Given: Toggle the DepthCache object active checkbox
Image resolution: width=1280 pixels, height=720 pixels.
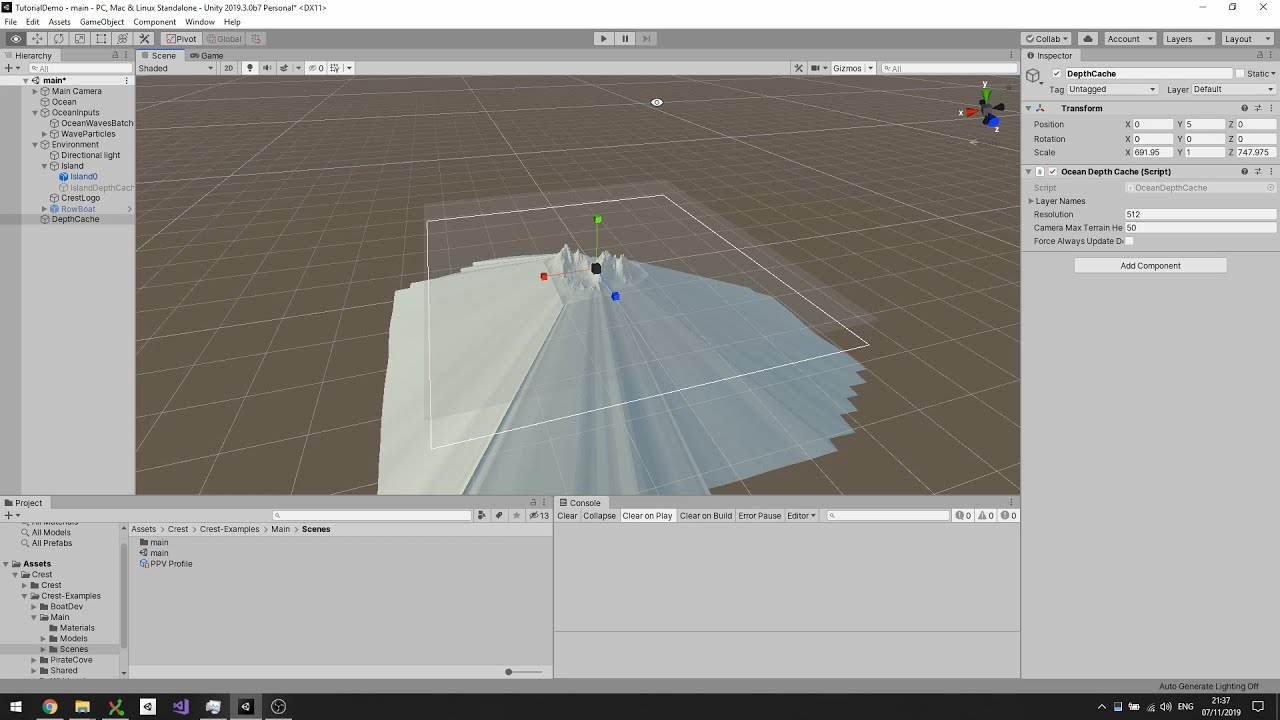Looking at the screenshot, I should click(x=1055, y=74).
